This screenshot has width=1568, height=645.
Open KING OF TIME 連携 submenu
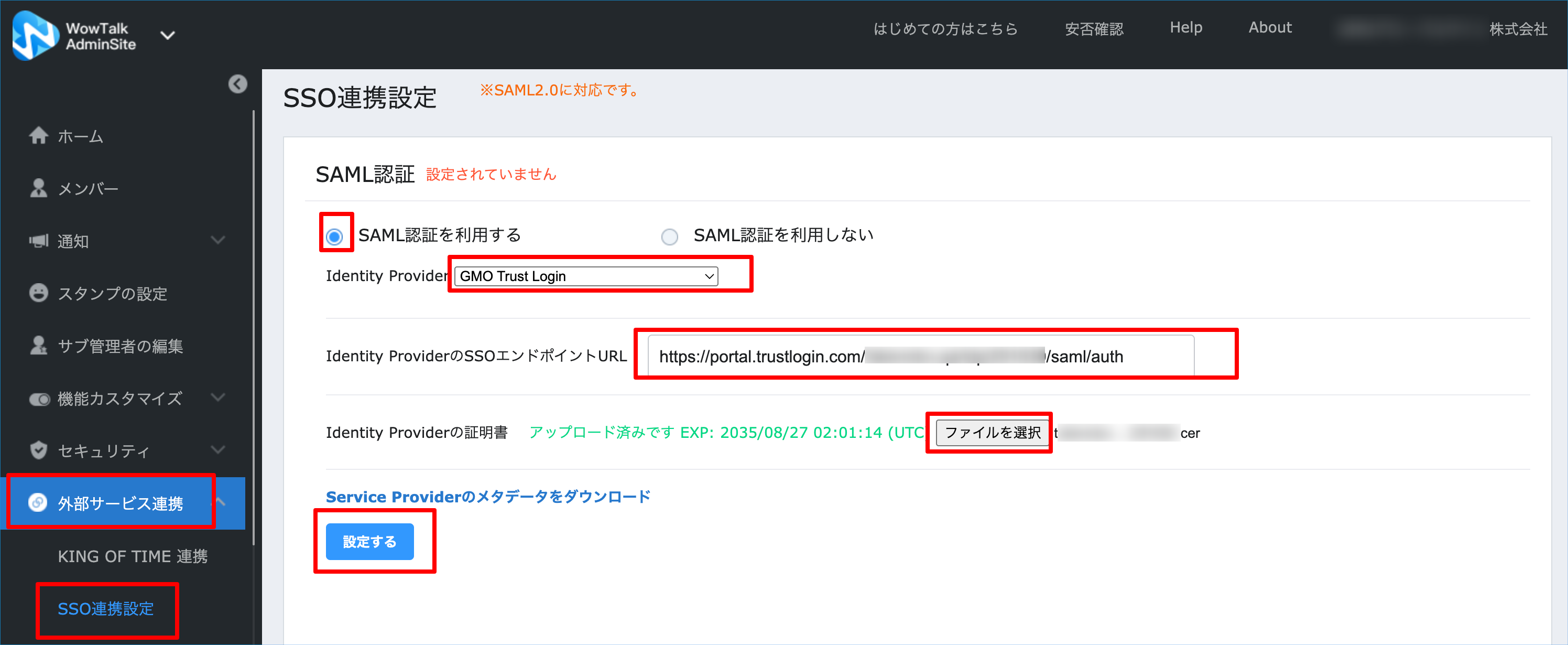click(x=133, y=556)
